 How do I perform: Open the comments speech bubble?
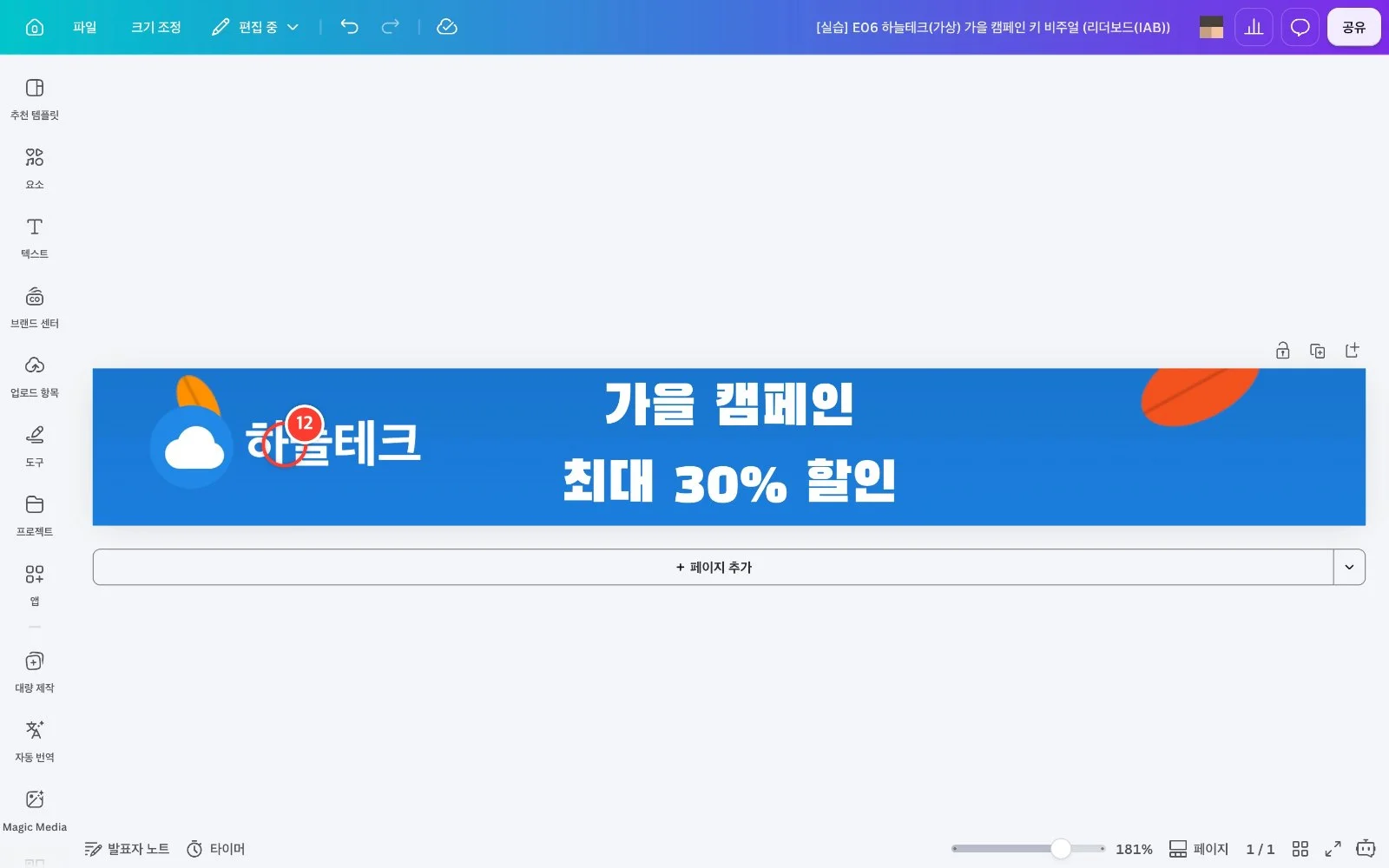click(1300, 27)
